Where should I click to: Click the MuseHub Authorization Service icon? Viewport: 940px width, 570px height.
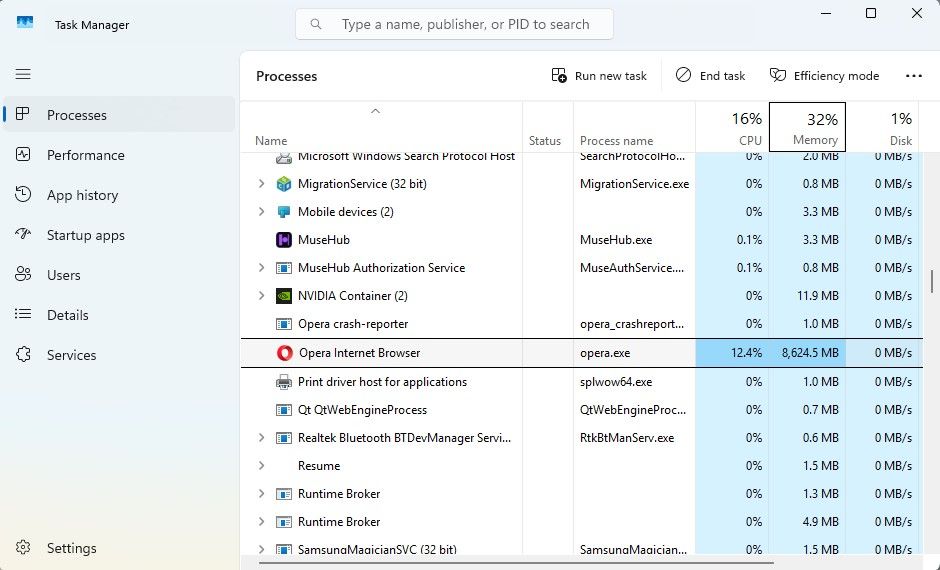click(x=284, y=268)
